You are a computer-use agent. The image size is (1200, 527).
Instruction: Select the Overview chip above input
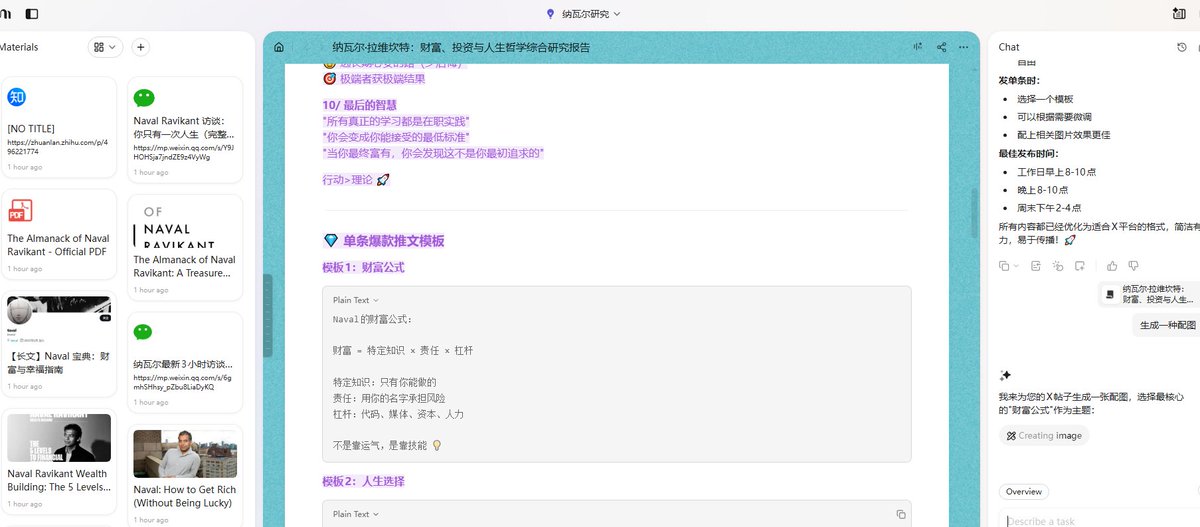pos(1024,492)
